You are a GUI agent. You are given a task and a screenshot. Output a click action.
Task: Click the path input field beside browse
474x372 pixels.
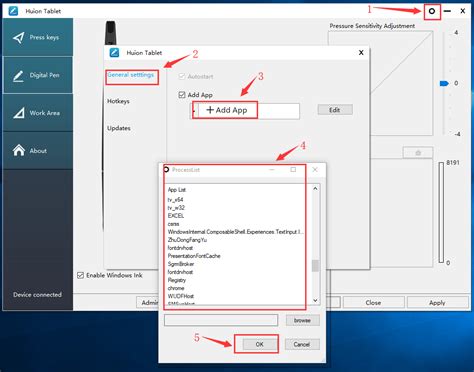click(x=221, y=320)
